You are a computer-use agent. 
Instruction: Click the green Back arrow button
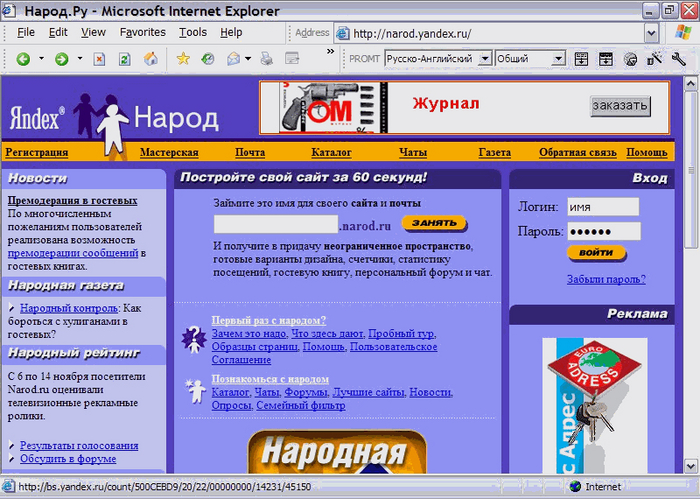tap(23, 59)
